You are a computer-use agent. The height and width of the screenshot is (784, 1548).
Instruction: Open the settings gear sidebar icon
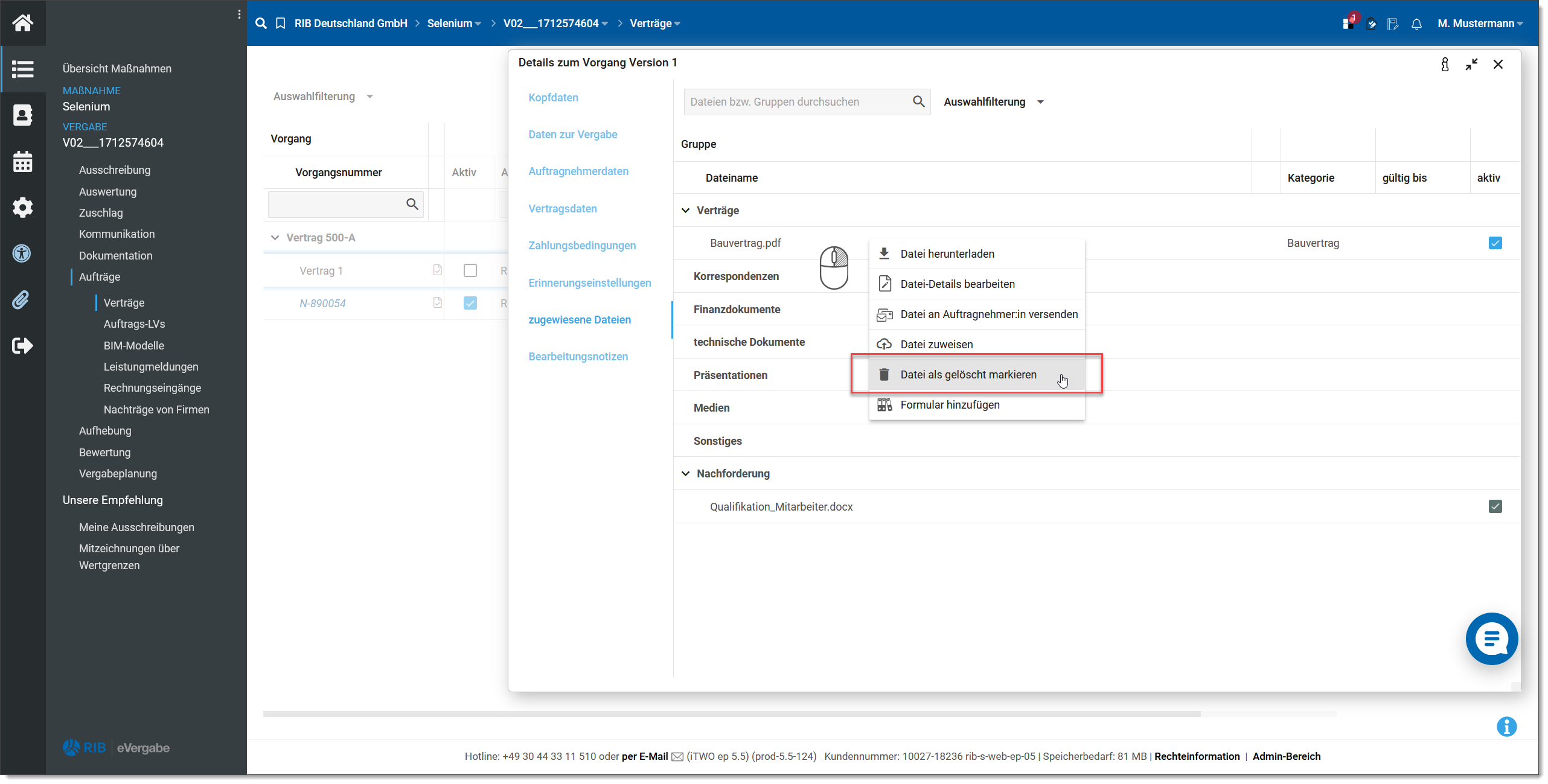(x=22, y=207)
